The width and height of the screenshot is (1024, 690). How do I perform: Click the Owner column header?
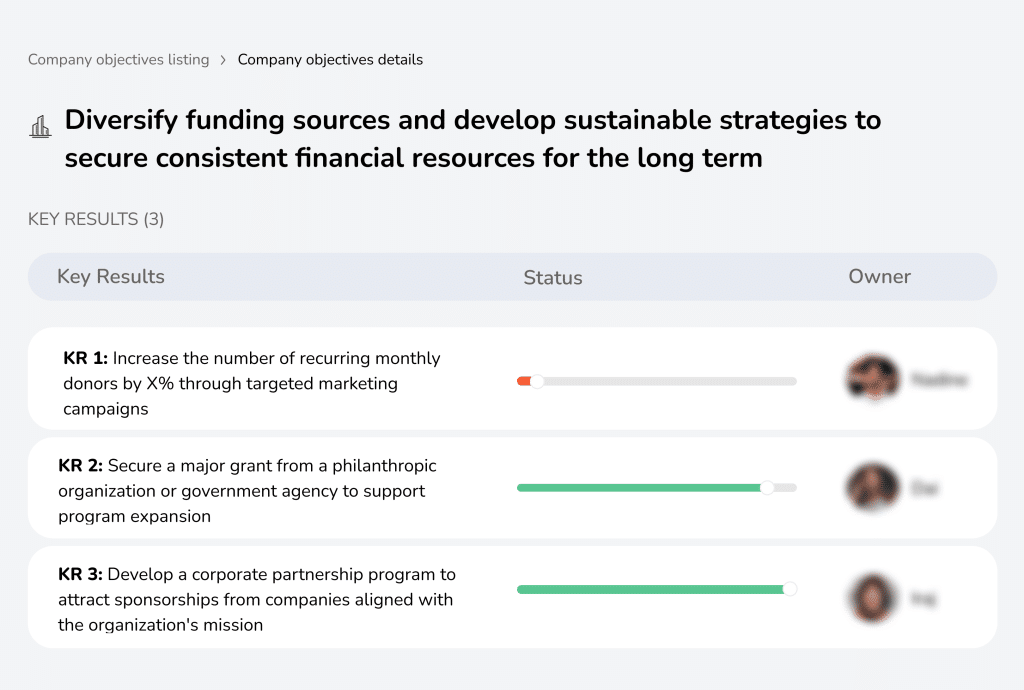coord(879,277)
